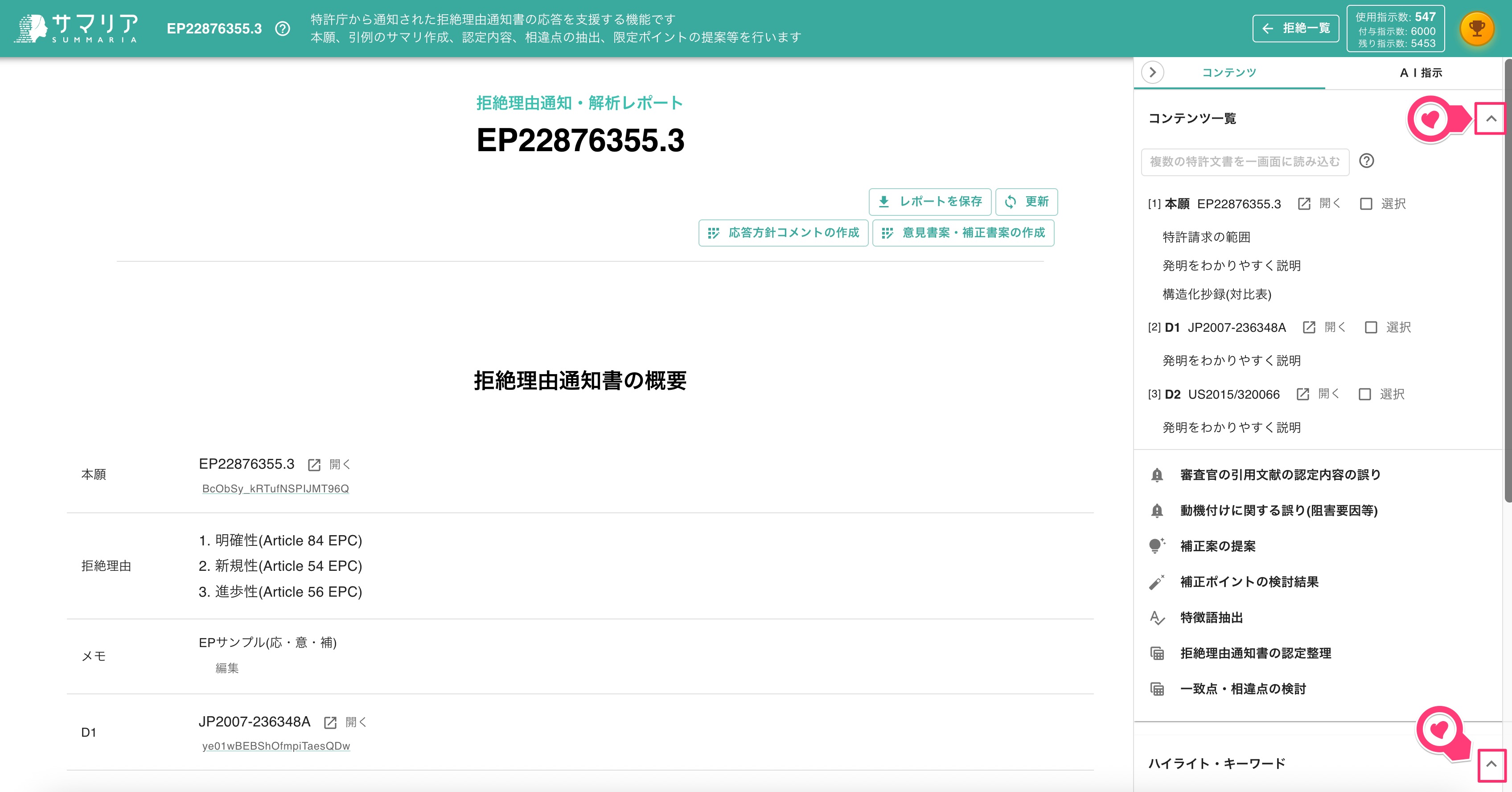Click the Summaria logo in the header

tap(77, 28)
